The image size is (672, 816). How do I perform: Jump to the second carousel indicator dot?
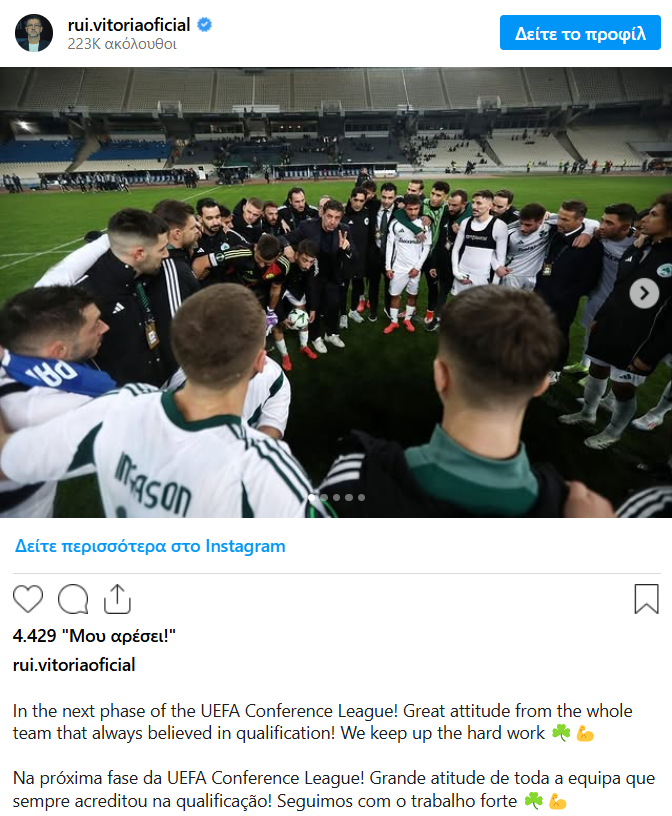[x=324, y=498]
